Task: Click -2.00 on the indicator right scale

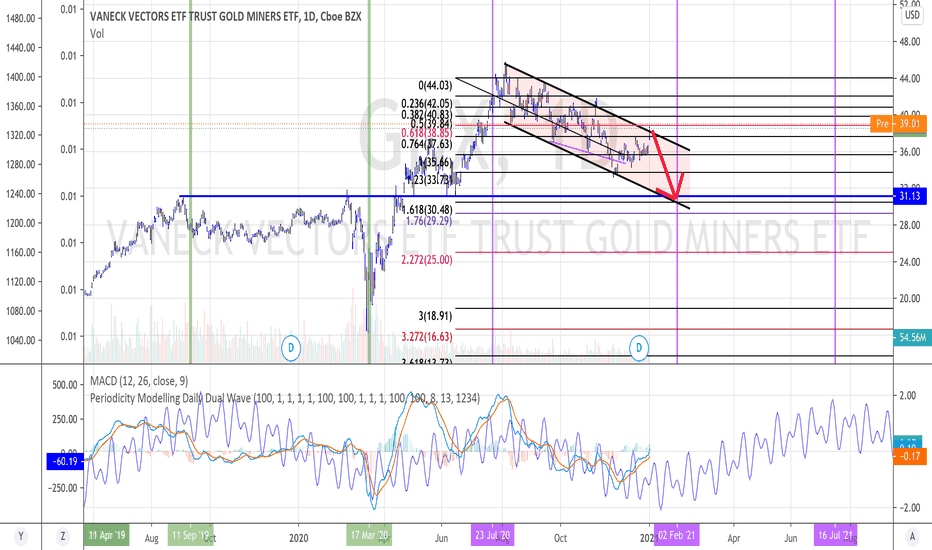Action: tap(908, 508)
